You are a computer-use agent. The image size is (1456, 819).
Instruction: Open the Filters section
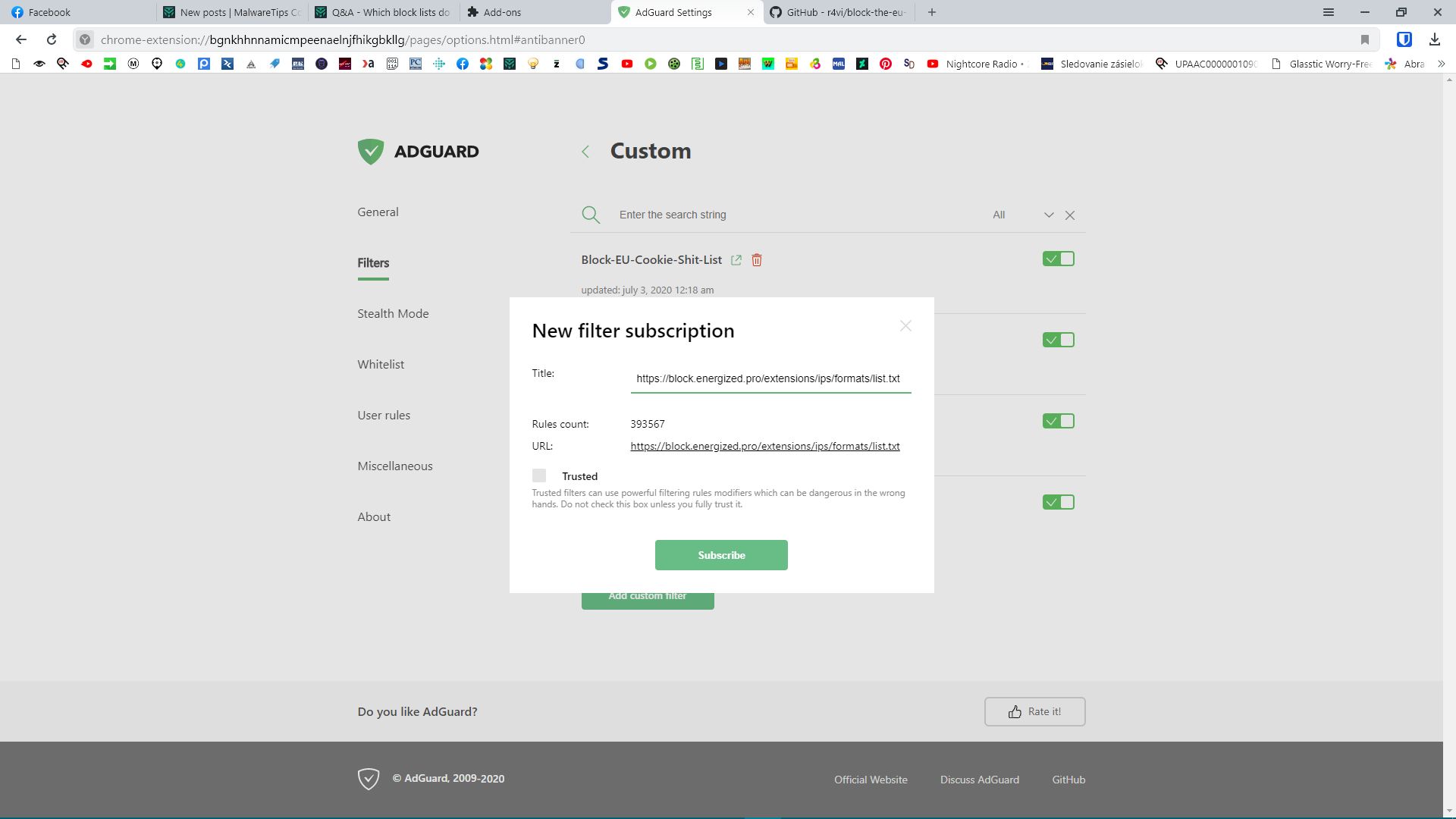(x=373, y=263)
